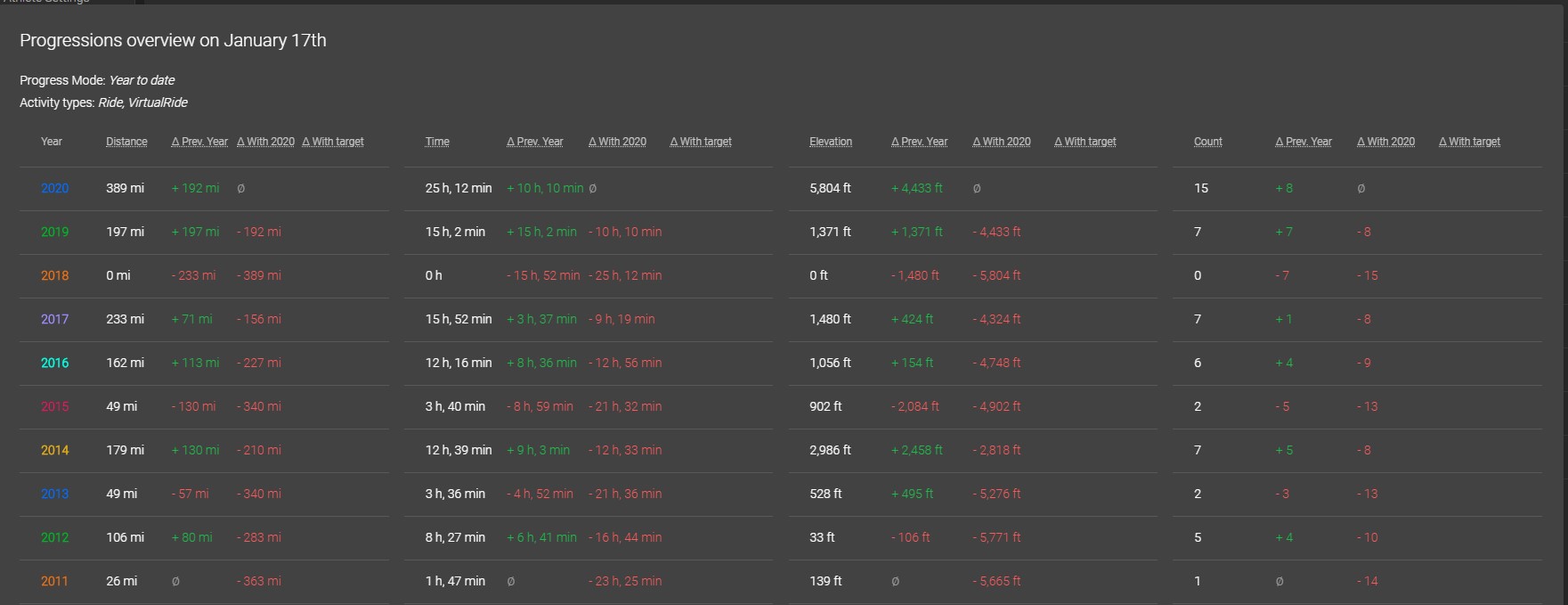Select the 2016 year row label
The height and width of the screenshot is (605, 1568).
[54, 363]
